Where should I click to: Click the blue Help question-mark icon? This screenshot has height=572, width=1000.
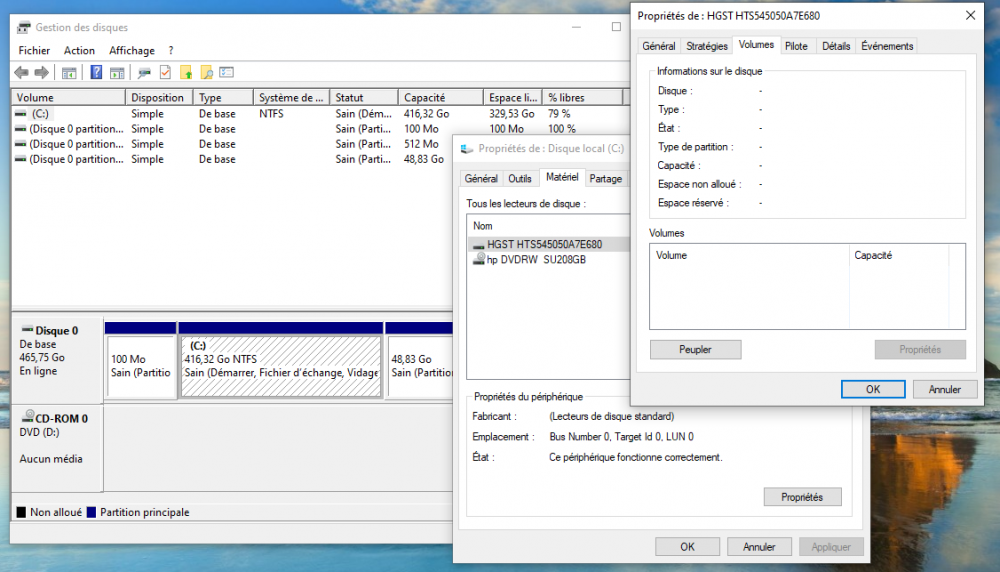click(x=96, y=72)
